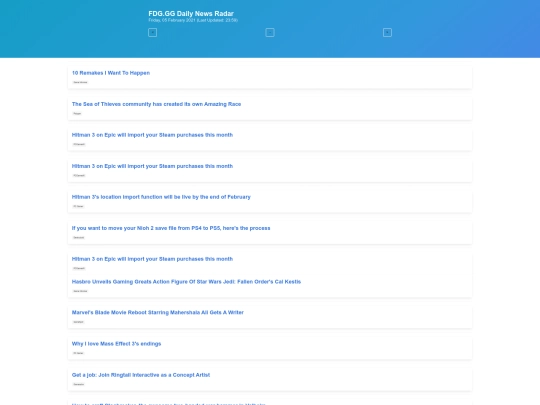
Task: Click the leftmost square icon under the header date
Action: (152, 32)
